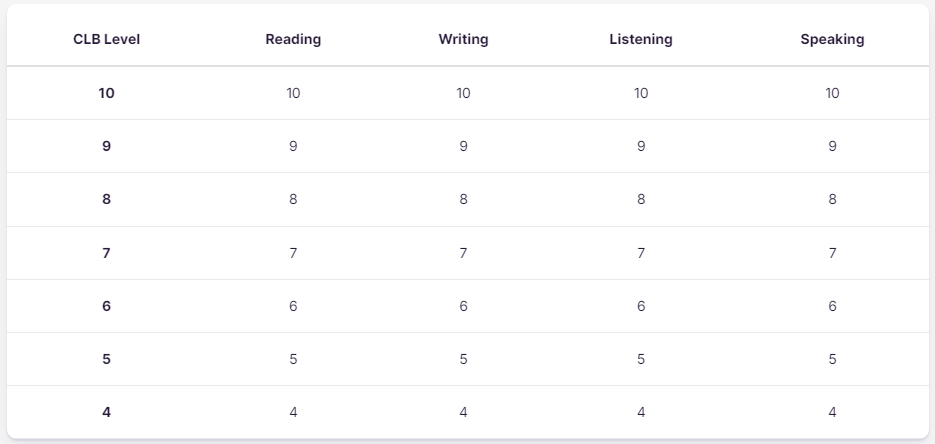The width and height of the screenshot is (935, 444).
Task: Click the Speaking column header
Action: [832, 39]
